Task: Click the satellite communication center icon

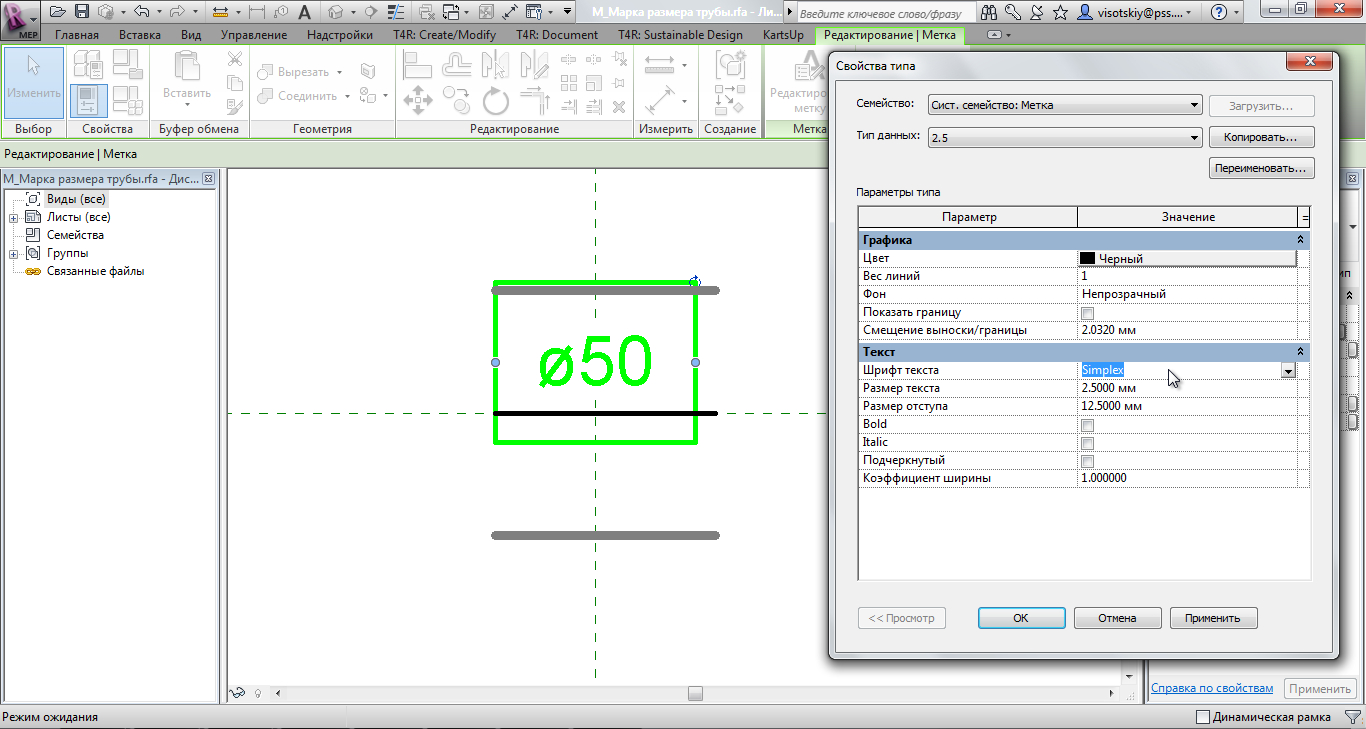Action: click(x=1036, y=12)
